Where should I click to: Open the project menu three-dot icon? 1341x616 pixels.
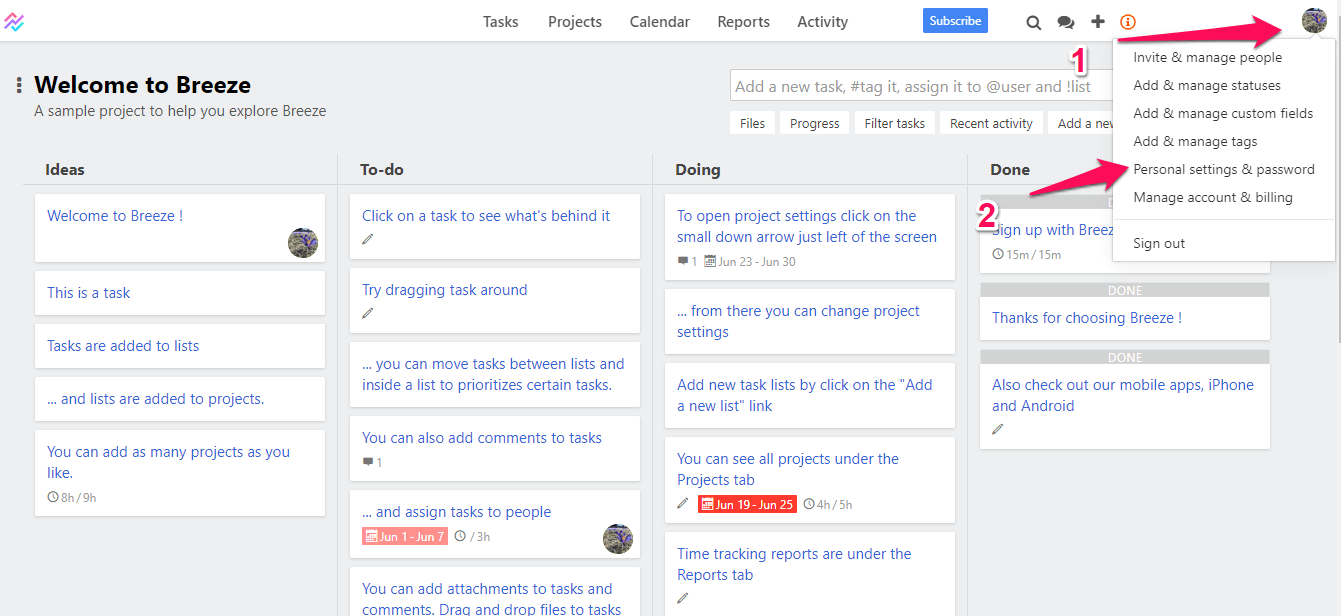point(19,85)
